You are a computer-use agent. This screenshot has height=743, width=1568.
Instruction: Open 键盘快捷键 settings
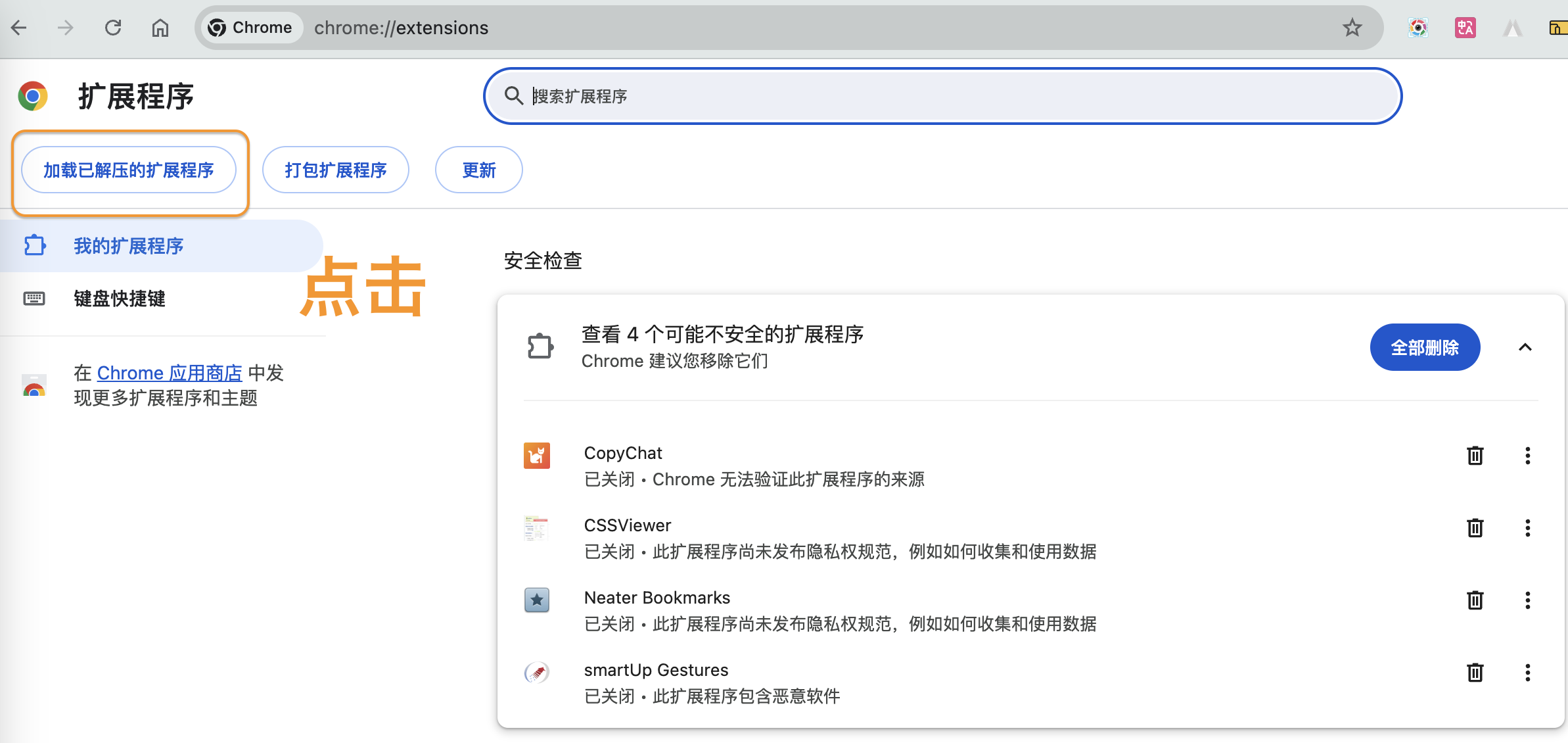coord(120,299)
